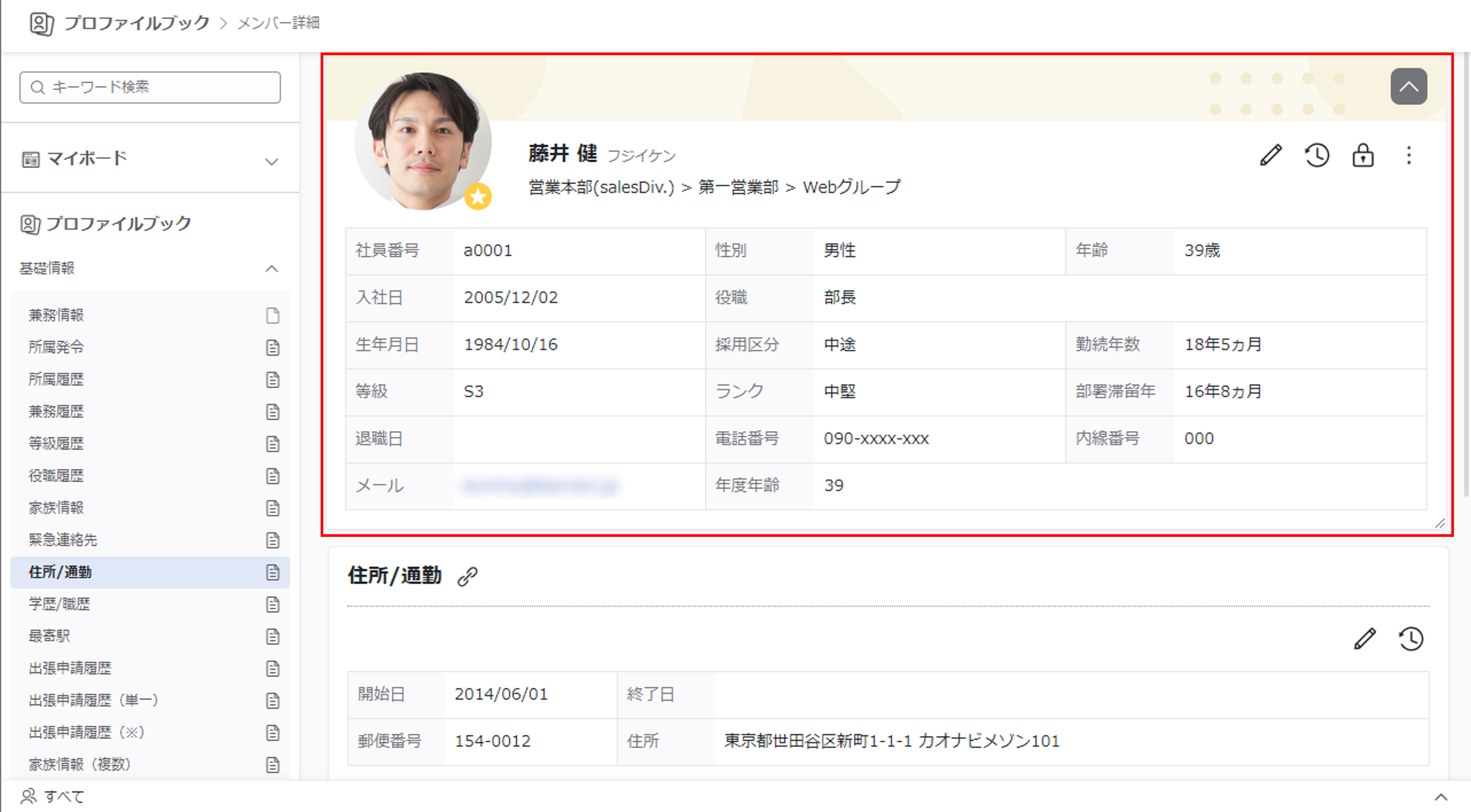The width and height of the screenshot is (1471, 812).
Task: Open the three-dot more options menu
Action: click(1409, 155)
